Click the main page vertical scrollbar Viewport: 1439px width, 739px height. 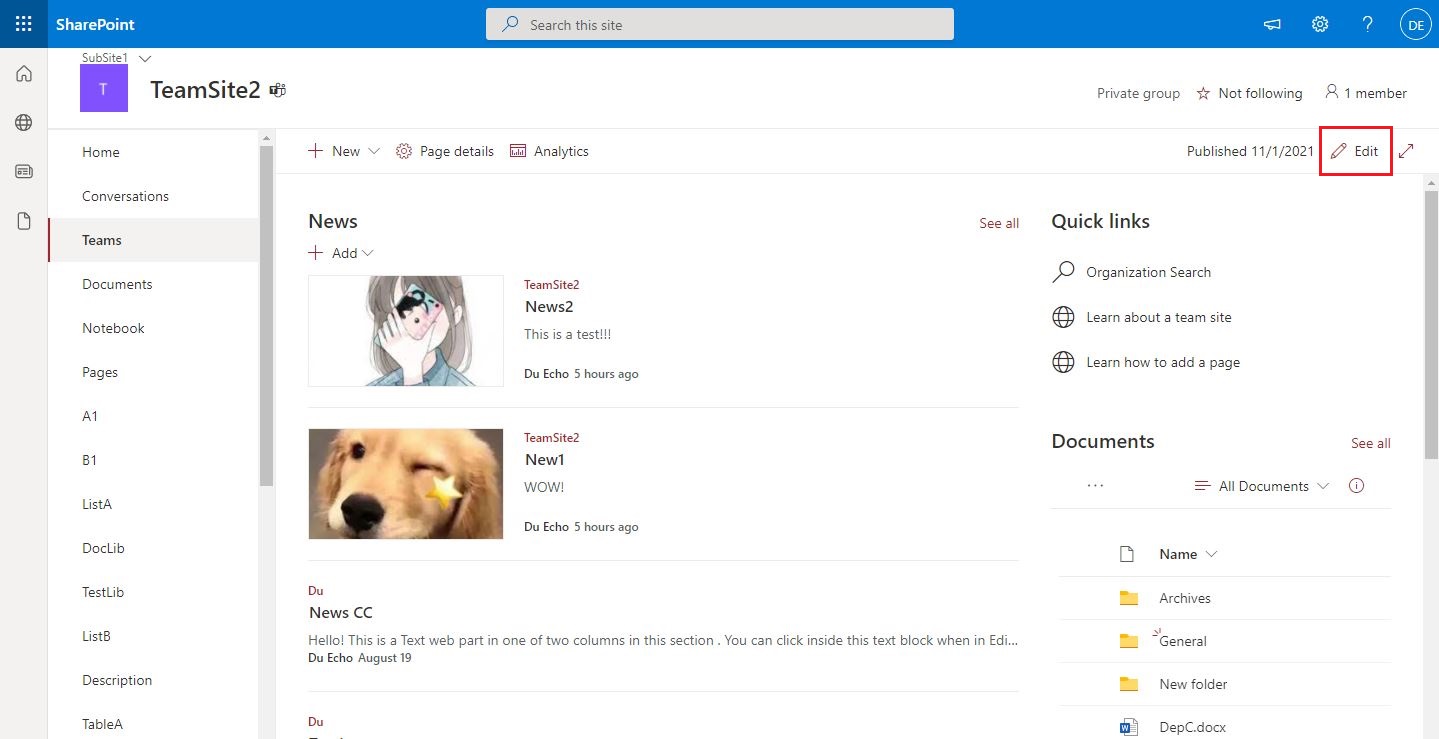click(1431, 325)
